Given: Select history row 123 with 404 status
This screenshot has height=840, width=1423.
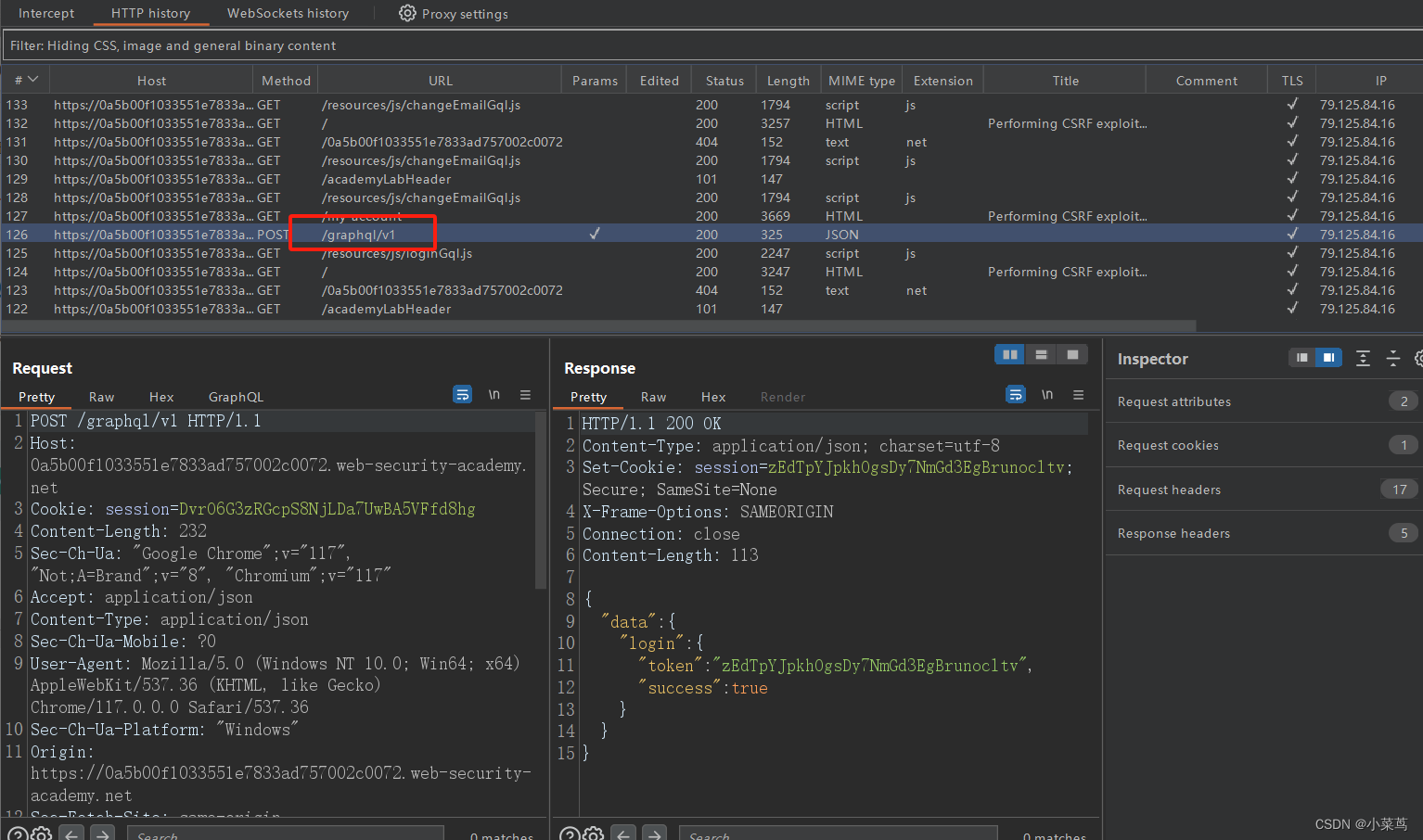Looking at the screenshot, I should 711,290.
